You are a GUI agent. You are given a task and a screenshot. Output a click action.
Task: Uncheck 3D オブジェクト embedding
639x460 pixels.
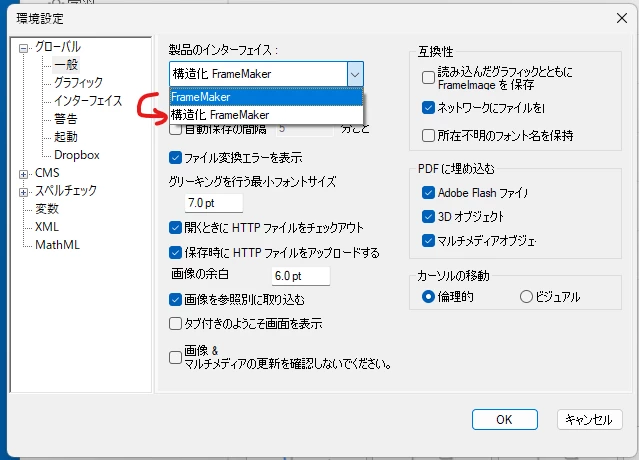pos(428,216)
